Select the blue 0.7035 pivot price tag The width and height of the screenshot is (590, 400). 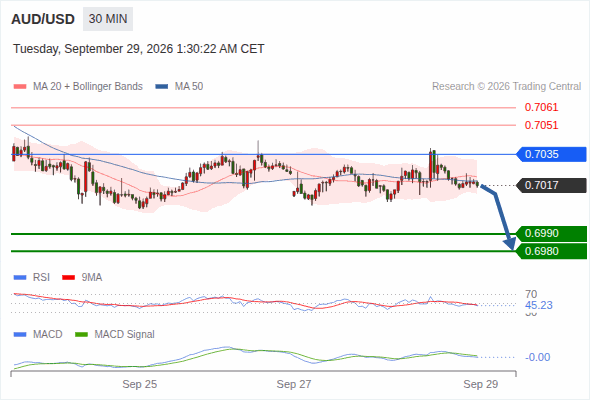[x=551, y=154]
